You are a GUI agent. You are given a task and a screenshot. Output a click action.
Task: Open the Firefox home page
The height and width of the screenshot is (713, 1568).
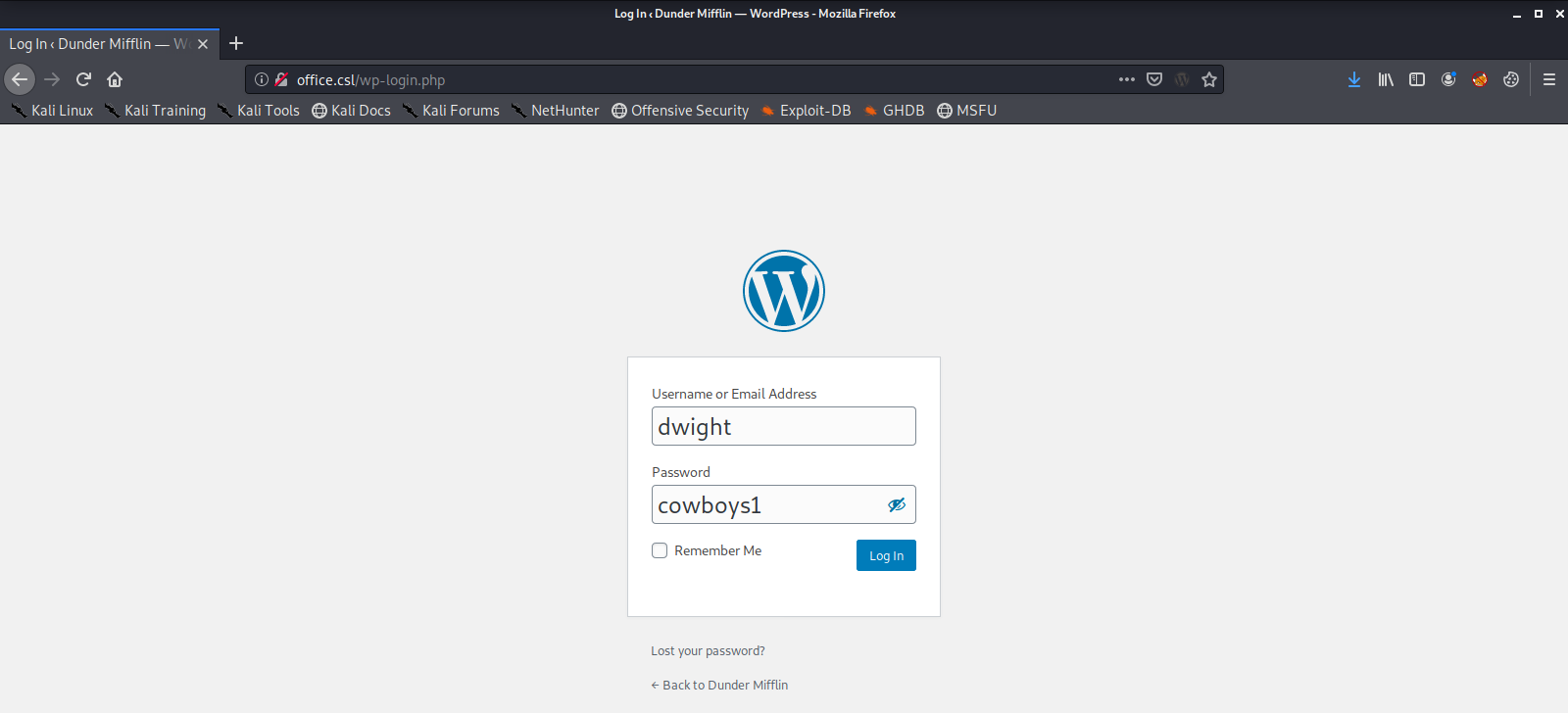[115, 79]
